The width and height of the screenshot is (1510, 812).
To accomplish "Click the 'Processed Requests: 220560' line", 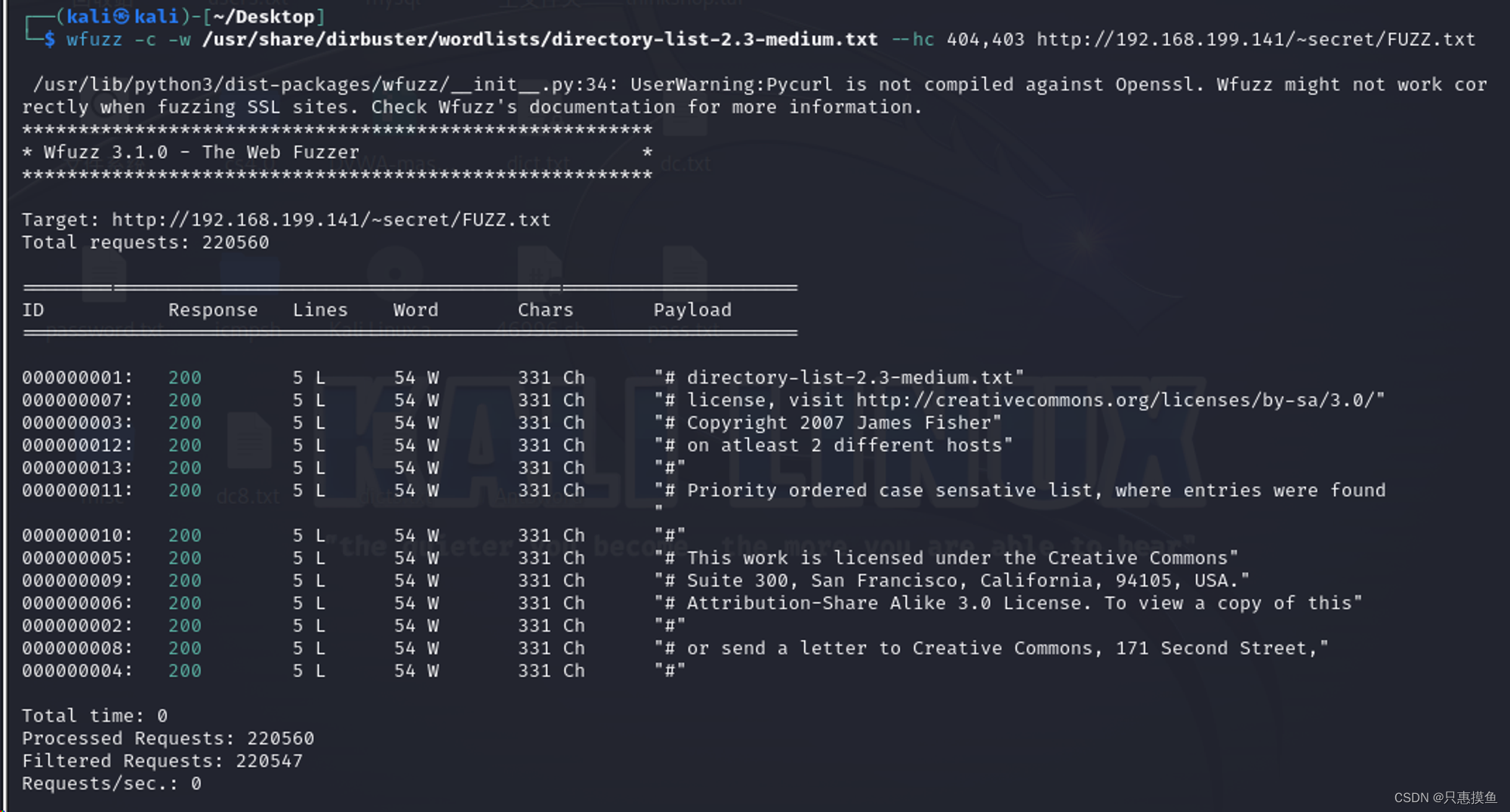I will [168, 739].
